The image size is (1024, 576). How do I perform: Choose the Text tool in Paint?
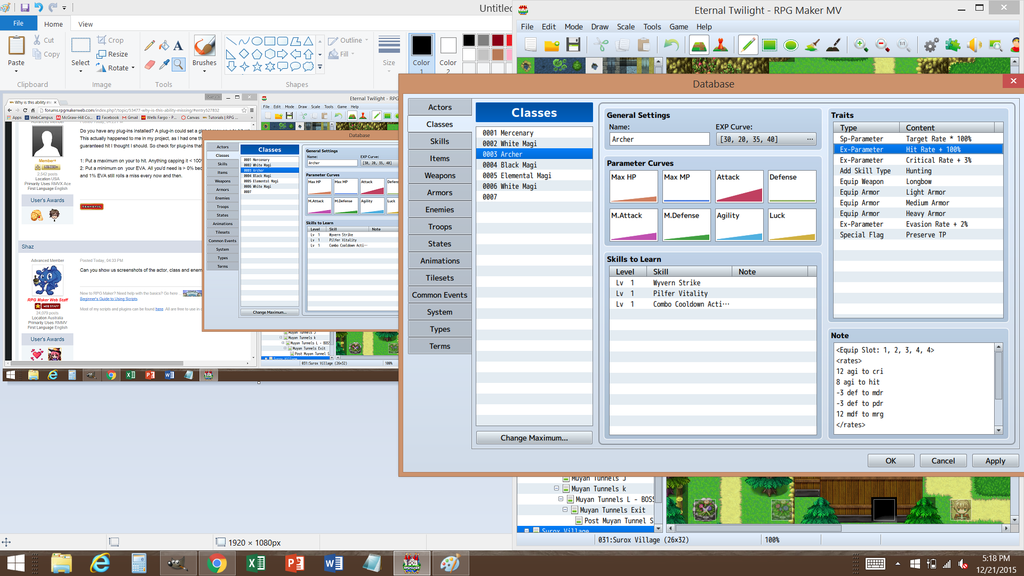[178, 45]
